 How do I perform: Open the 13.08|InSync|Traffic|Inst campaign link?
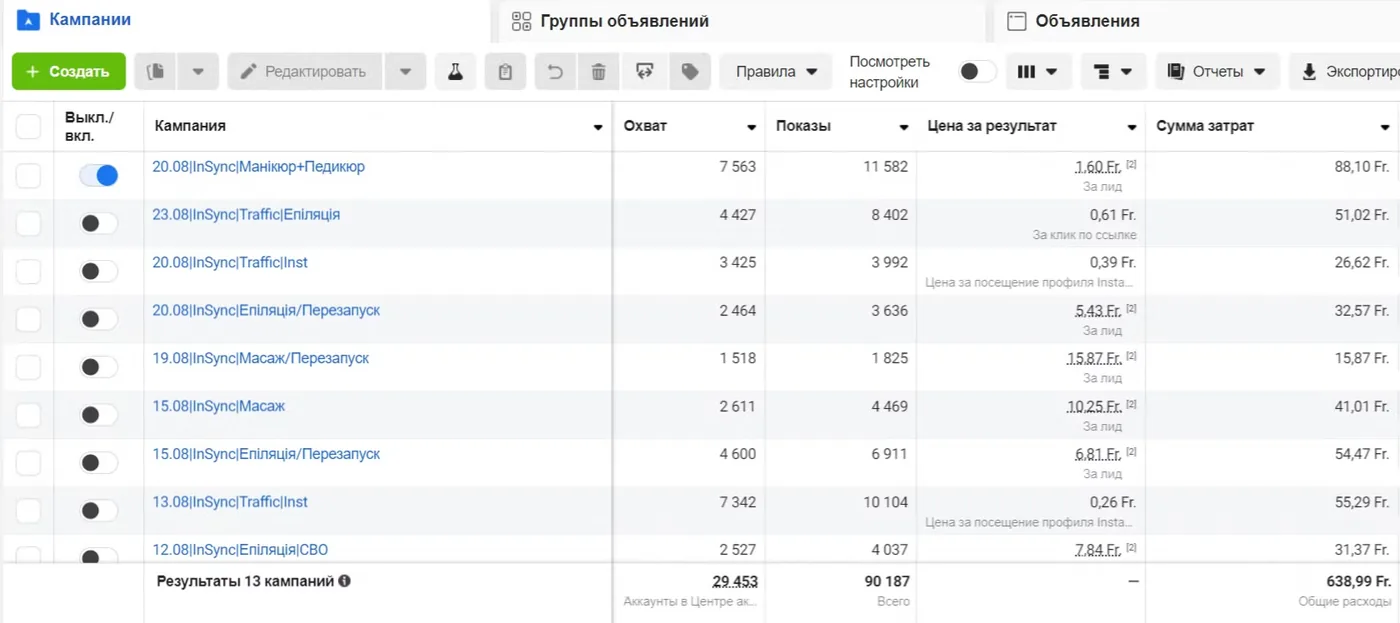(x=230, y=502)
